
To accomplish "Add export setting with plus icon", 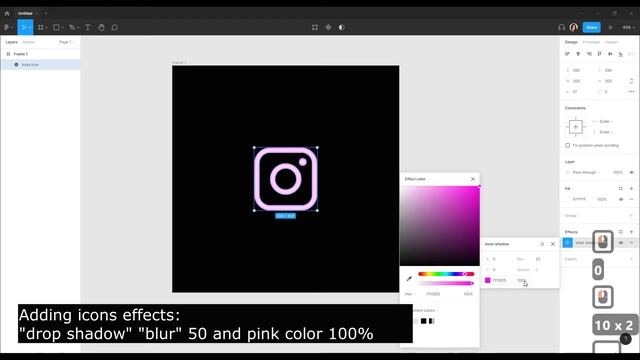I will (x=631, y=259).
